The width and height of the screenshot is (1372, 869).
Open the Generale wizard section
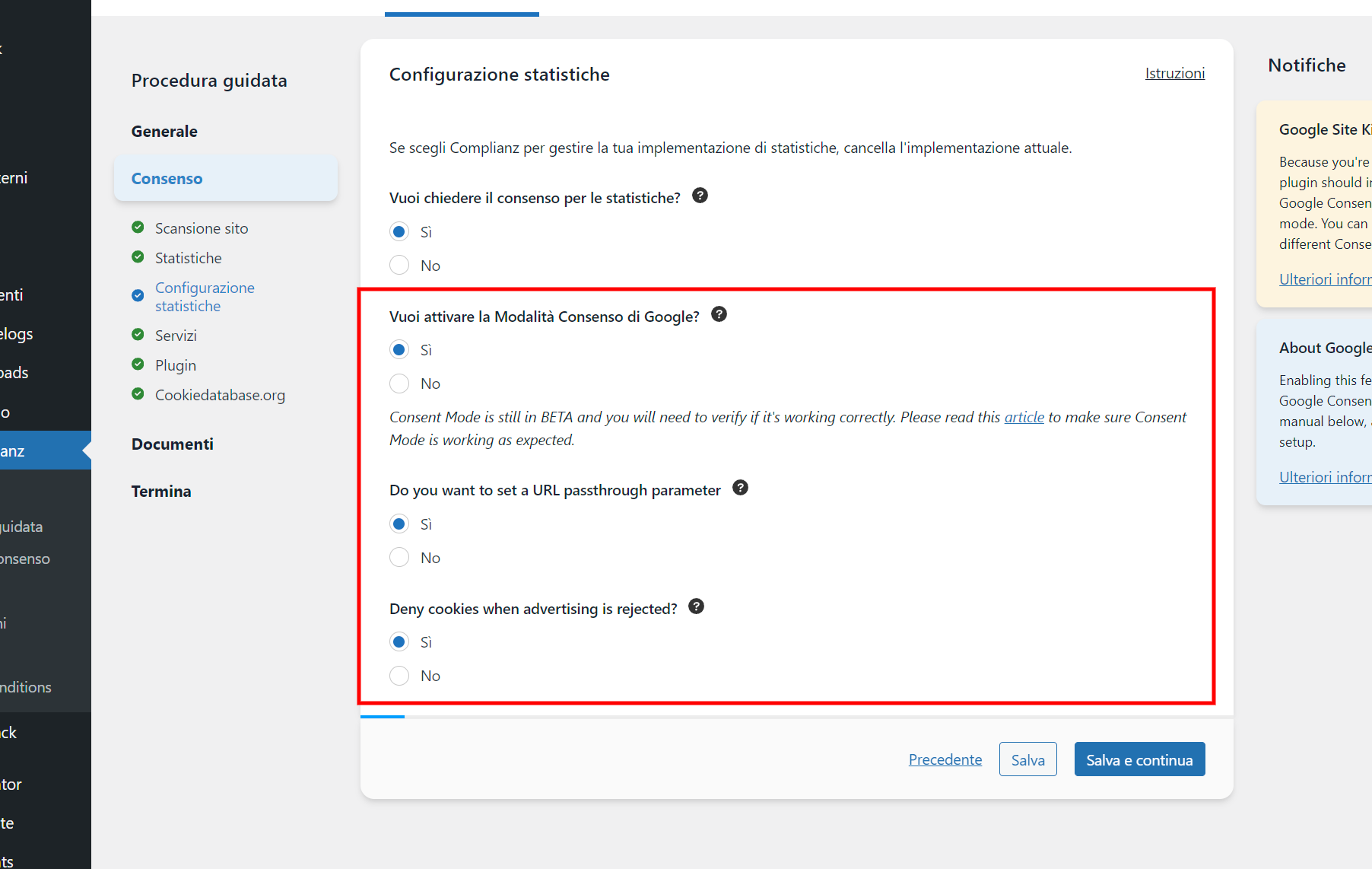pyautogui.click(x=164, y=130)
